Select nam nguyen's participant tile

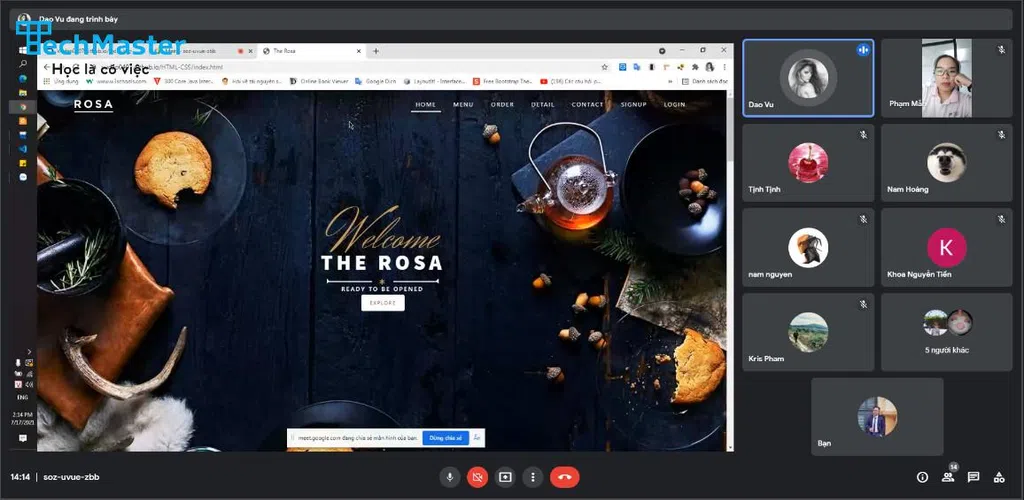coord(808,247)
